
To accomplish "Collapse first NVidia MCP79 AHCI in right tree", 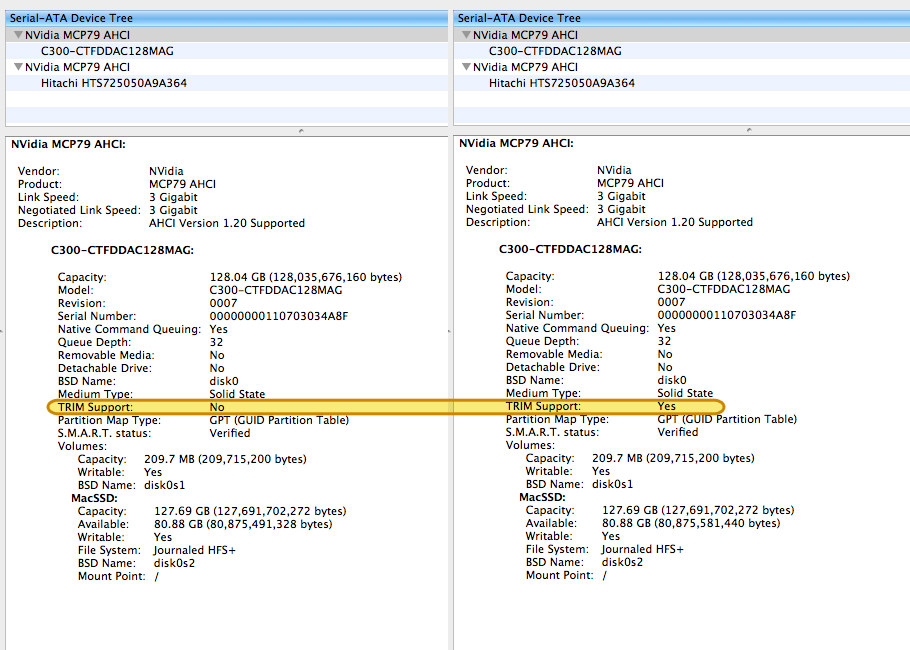I will point(467,35).
